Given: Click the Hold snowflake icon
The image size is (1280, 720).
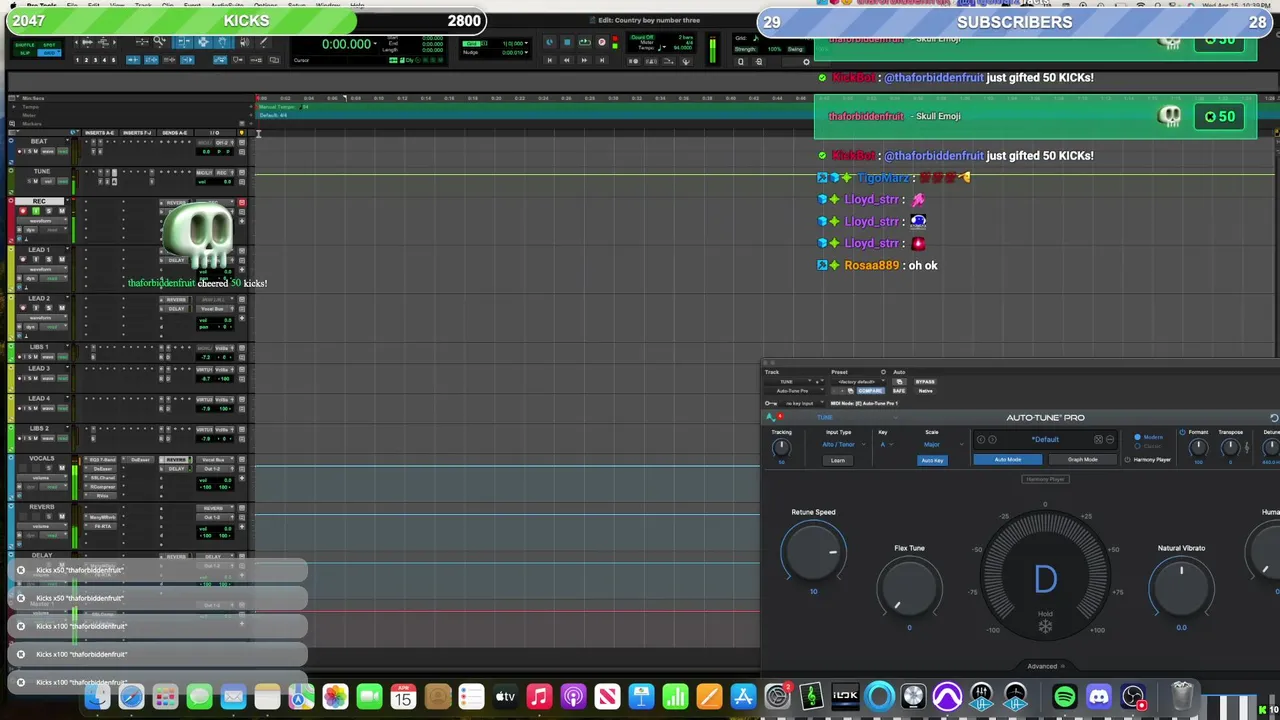Looking at the screenshot, I should point(1045,627).
